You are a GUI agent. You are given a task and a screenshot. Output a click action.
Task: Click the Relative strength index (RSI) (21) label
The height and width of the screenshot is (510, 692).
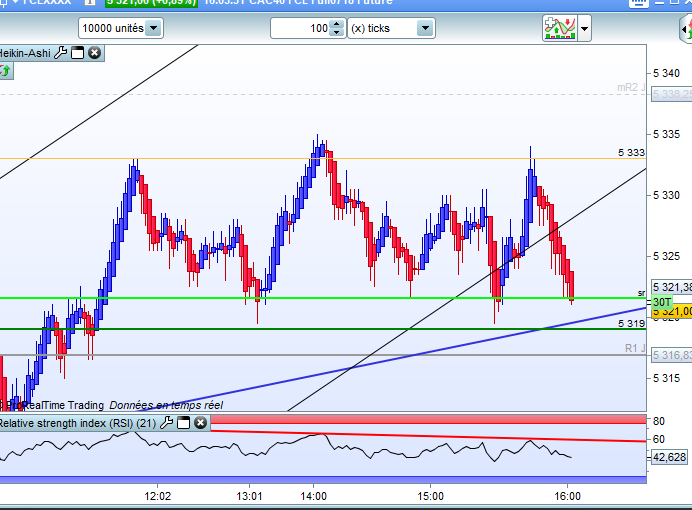coord(78,424)
